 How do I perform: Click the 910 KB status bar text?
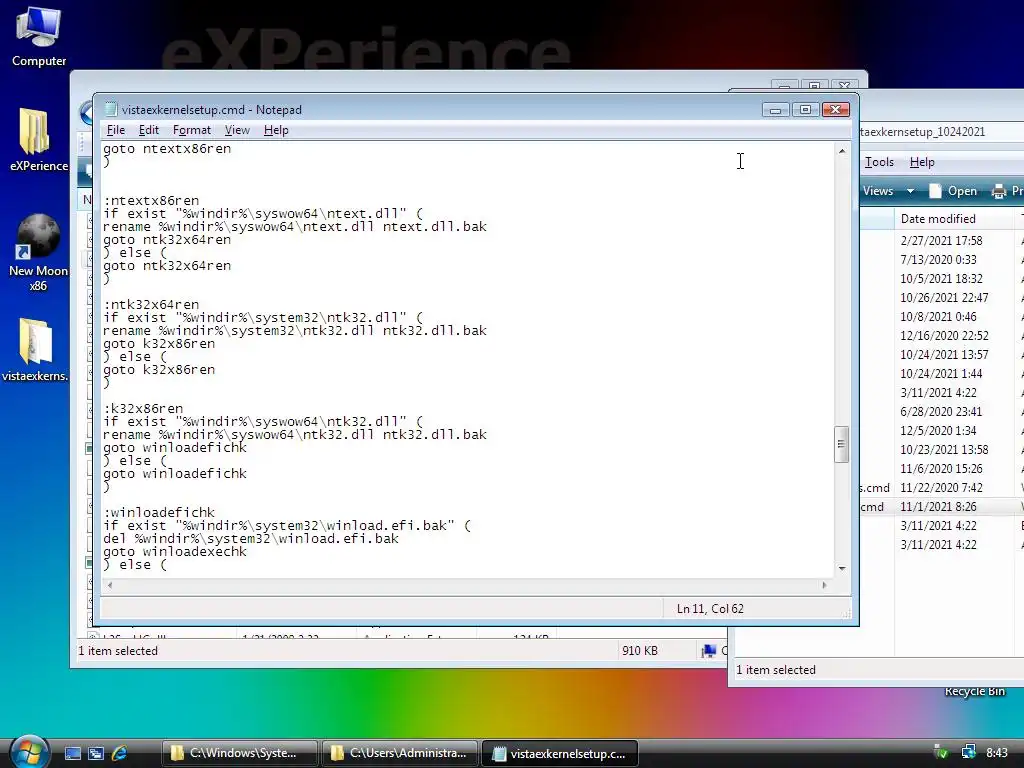tap(639, 650)
